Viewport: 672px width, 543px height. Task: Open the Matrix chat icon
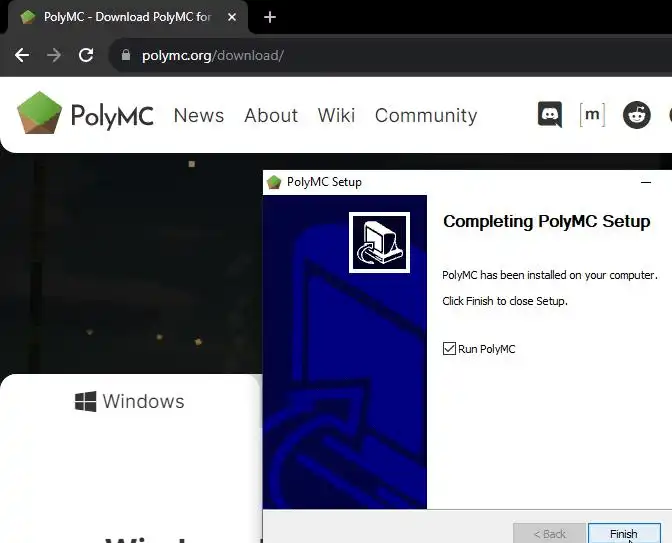click(592, 114)
